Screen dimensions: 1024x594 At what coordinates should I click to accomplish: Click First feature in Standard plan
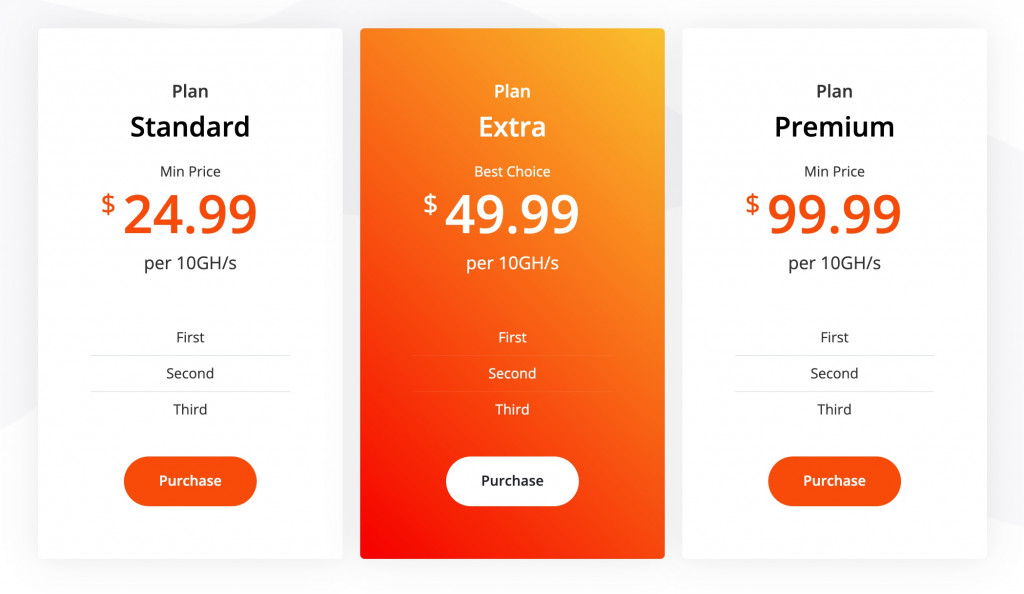(x=190, y=337)
